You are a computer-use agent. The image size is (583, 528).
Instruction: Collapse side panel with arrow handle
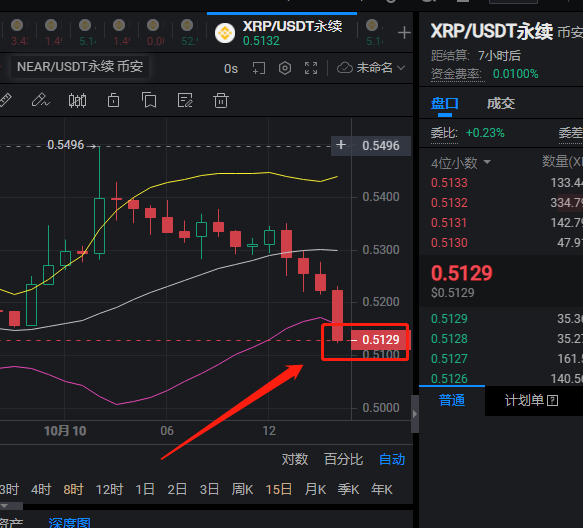click(x=415, y=414)
